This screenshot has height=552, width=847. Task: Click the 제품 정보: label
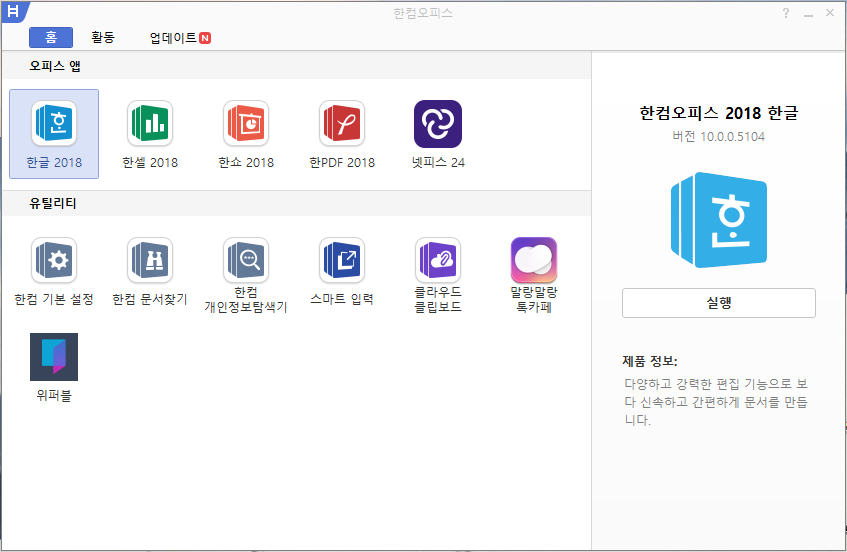(x=650, y=361)
